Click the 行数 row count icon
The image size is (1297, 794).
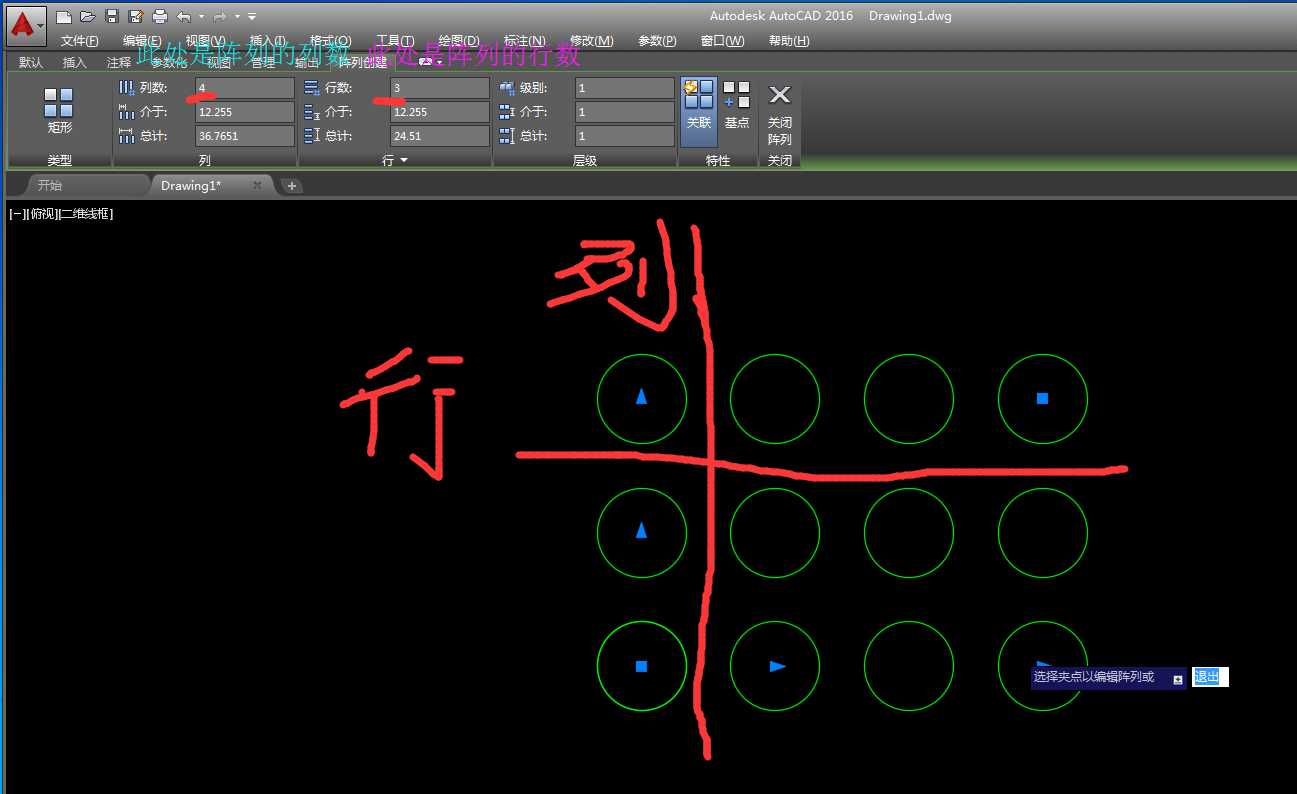(312, 88)
